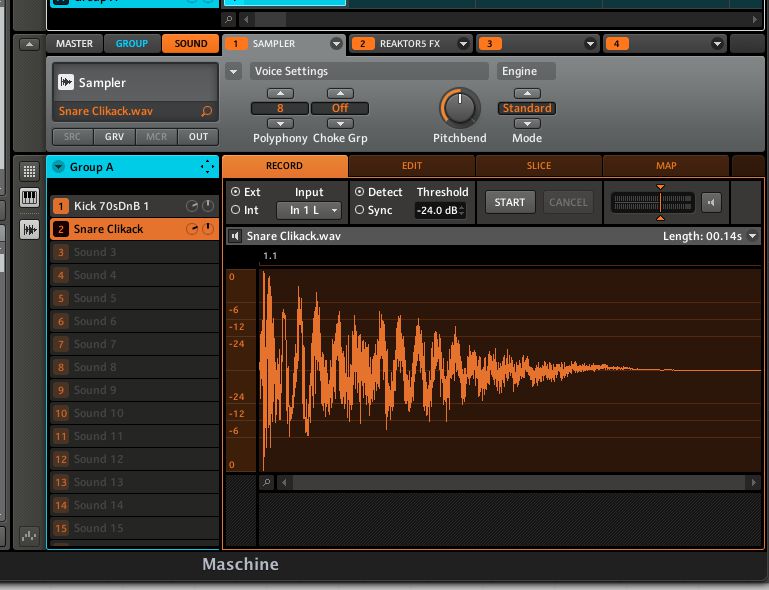
Task: Toggle the SRC page button
Action: [72, 137]
